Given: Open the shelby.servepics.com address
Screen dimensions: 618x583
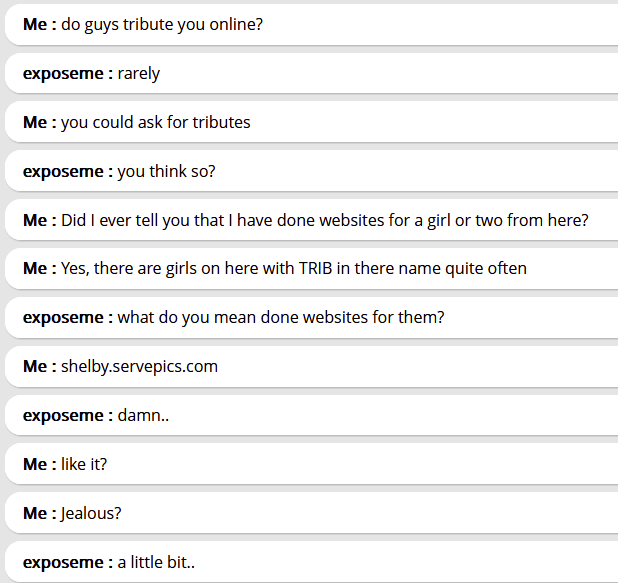Looking at the screenshot, I should [139, 366].
